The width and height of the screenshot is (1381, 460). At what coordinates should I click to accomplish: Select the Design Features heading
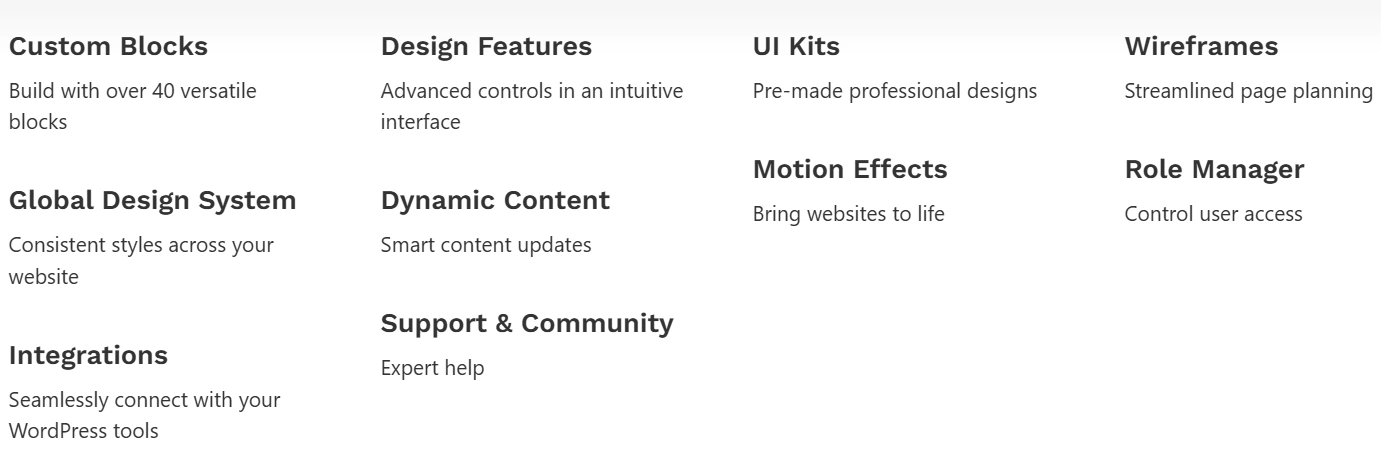486,46
